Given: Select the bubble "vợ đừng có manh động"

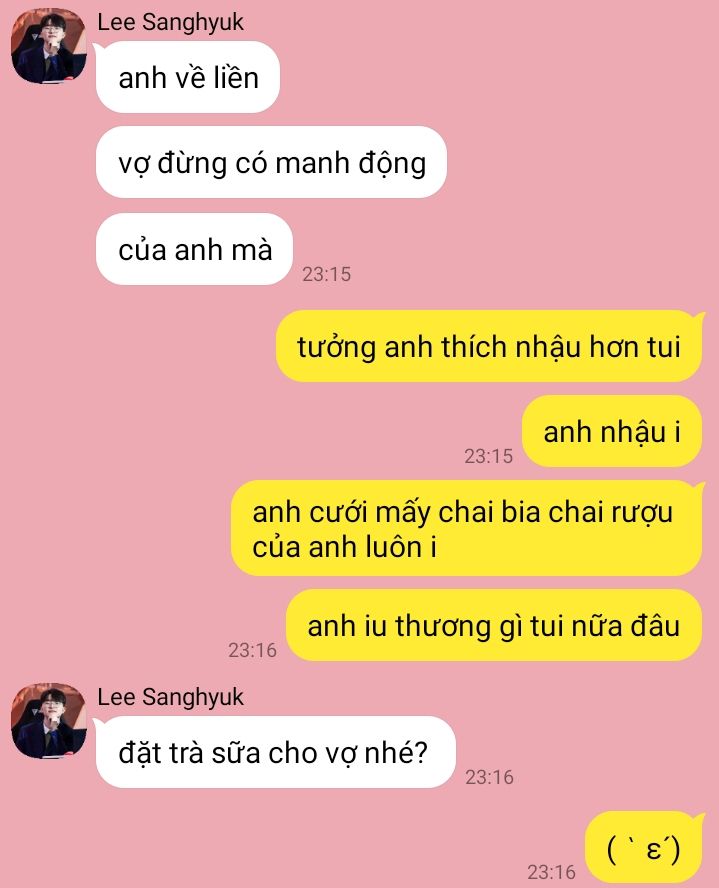Looking at the screenshot, I should tap(271, 162).
